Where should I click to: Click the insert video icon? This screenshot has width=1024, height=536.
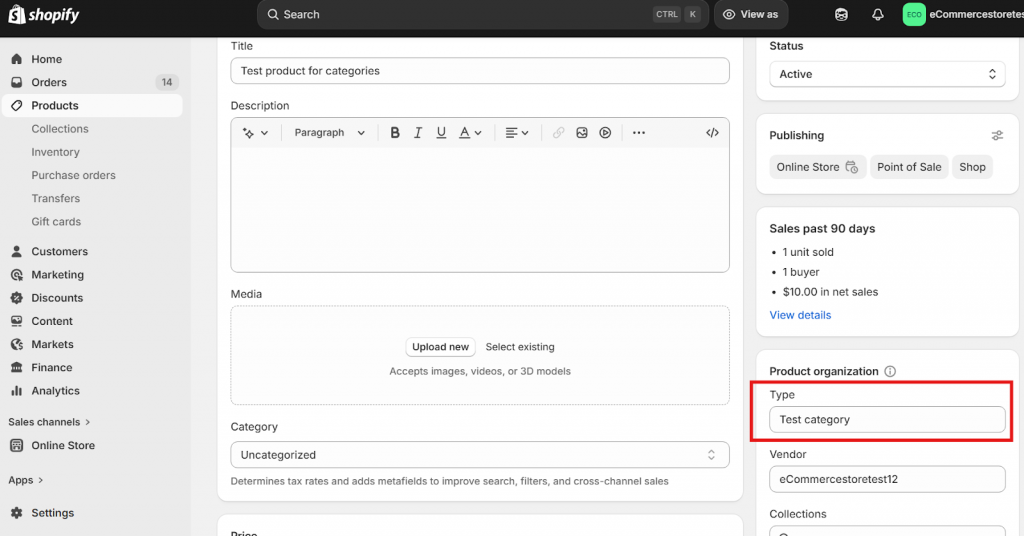point(605,133)
